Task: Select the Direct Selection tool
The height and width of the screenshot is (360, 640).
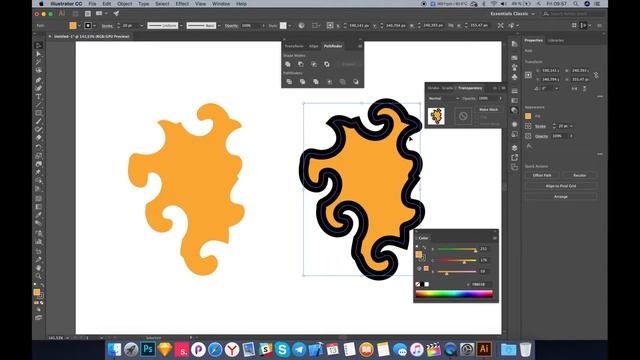Action: click(38, 54)
